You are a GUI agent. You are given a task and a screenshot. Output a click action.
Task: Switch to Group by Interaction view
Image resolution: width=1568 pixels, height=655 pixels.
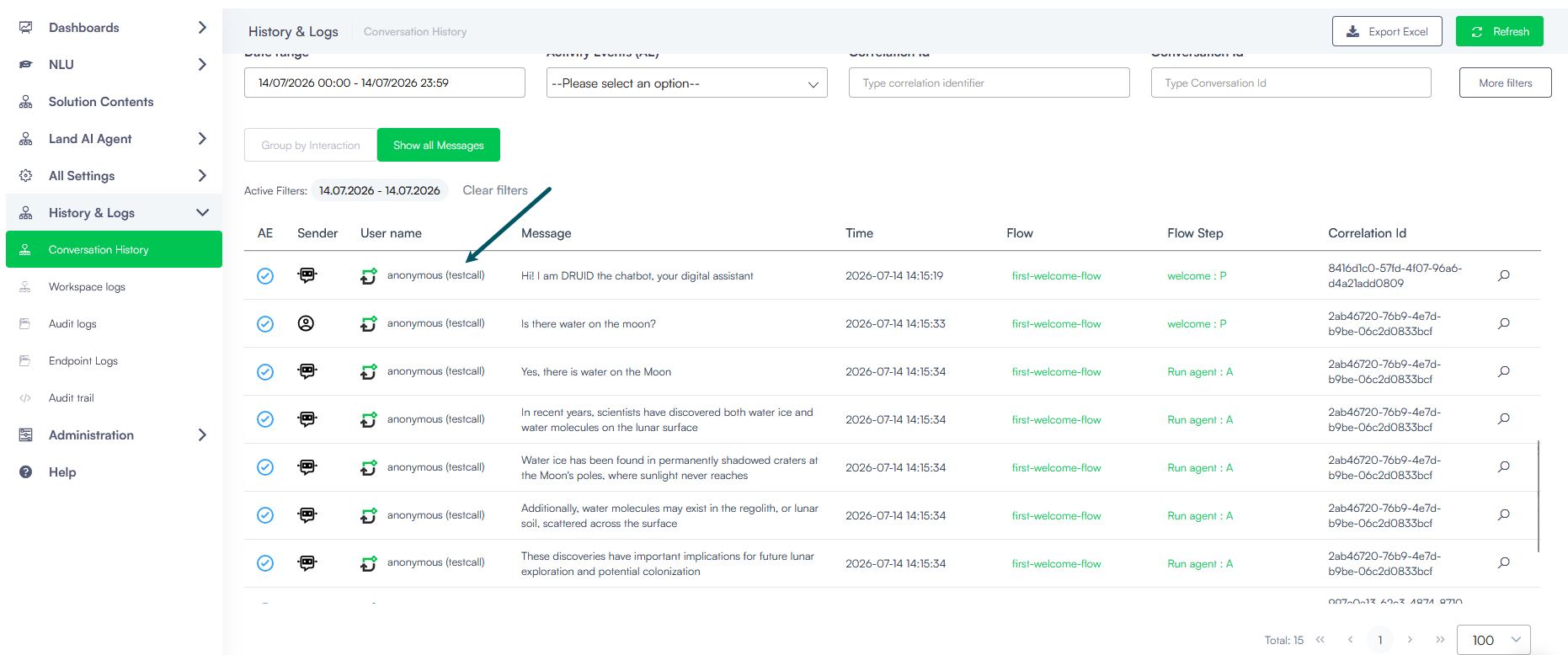point(311,145)
